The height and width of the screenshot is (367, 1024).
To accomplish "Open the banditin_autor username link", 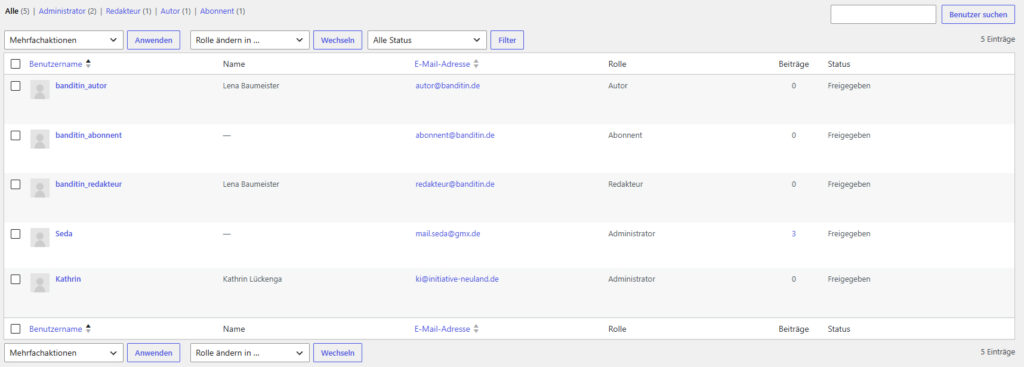I will pos(81,86).
